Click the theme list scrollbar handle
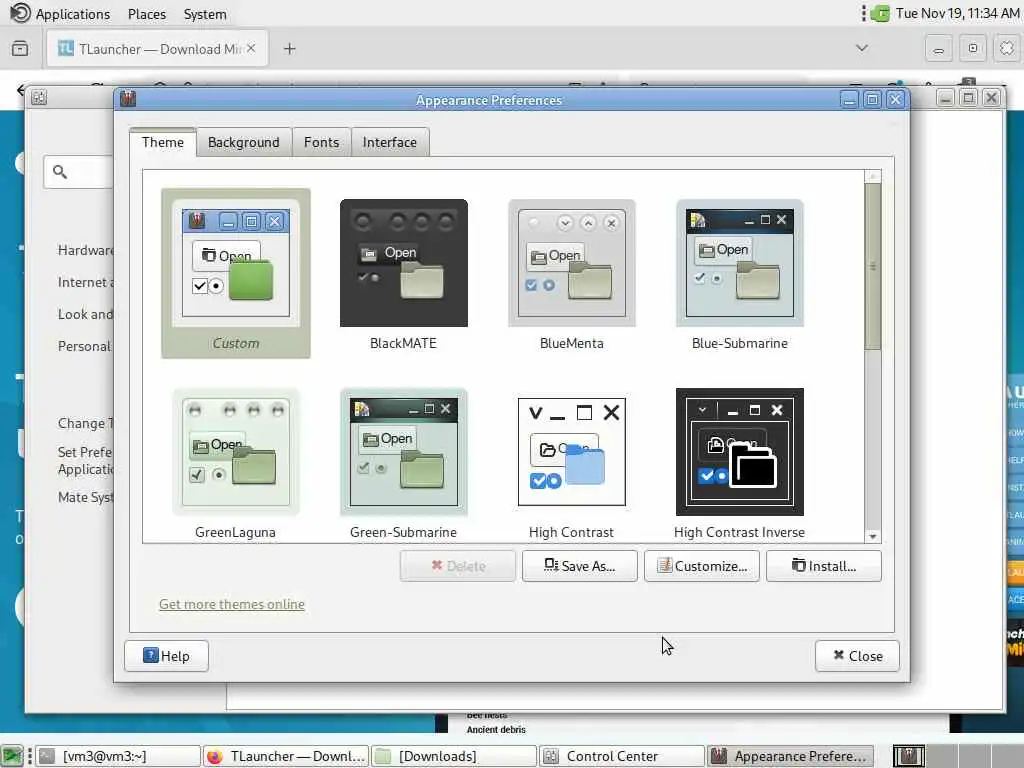The width and height of the screenshot is (1024, 768). coord(872,266)
